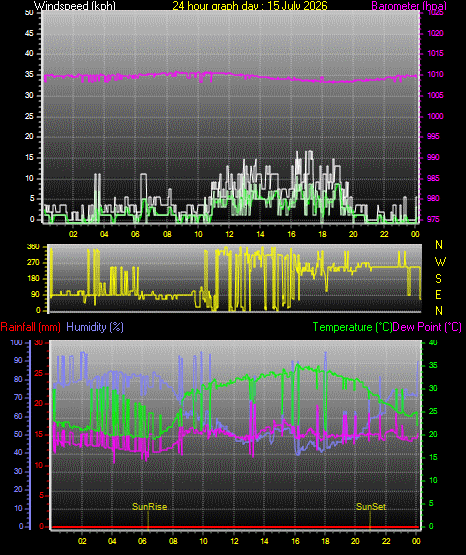Image resolution: width=466 pixels, height=555 pixels.
Task: Click the green temperature axis value "30"
Action: coord(433,388)
